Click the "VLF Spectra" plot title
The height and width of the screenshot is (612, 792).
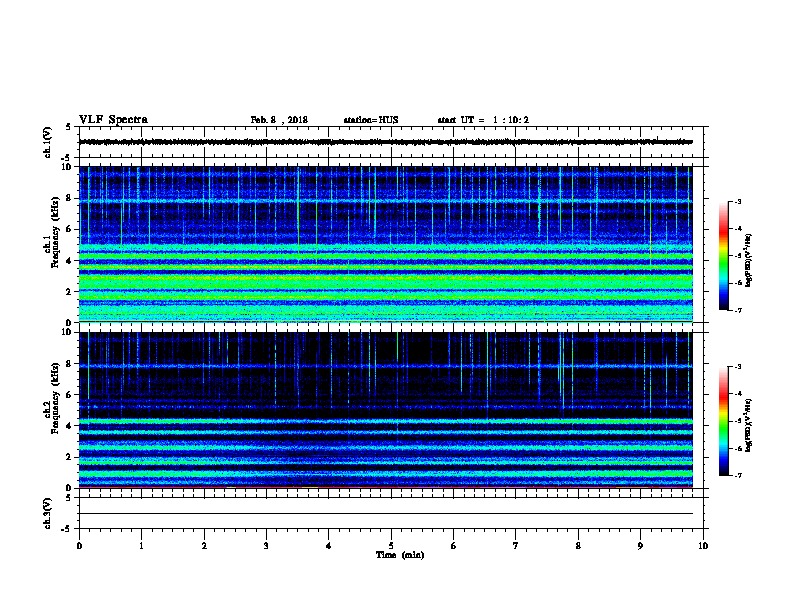113,120
